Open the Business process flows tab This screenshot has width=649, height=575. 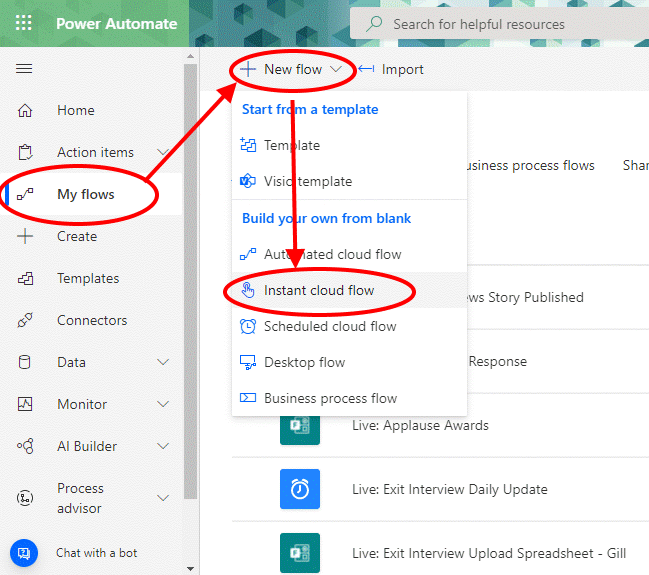coord(531,166)
